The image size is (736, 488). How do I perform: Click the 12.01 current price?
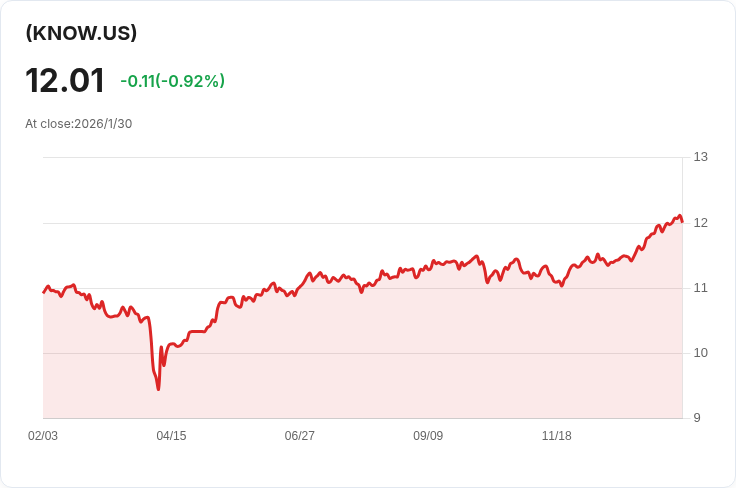(x=65, y=81)
